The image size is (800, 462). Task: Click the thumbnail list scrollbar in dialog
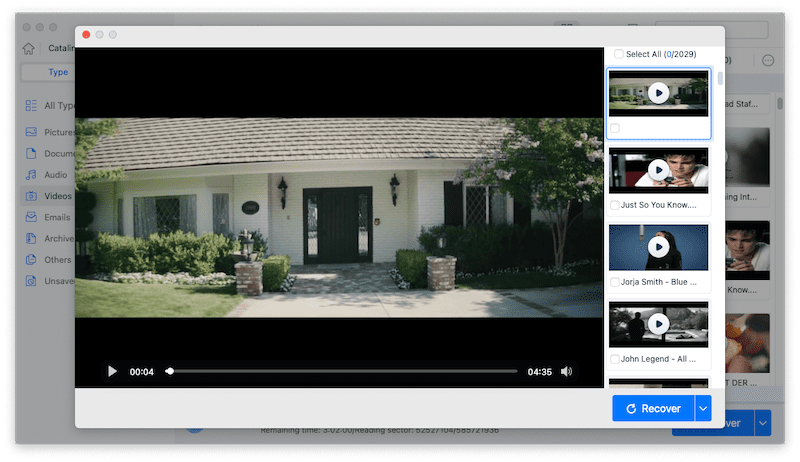click(x=720, y=78)
